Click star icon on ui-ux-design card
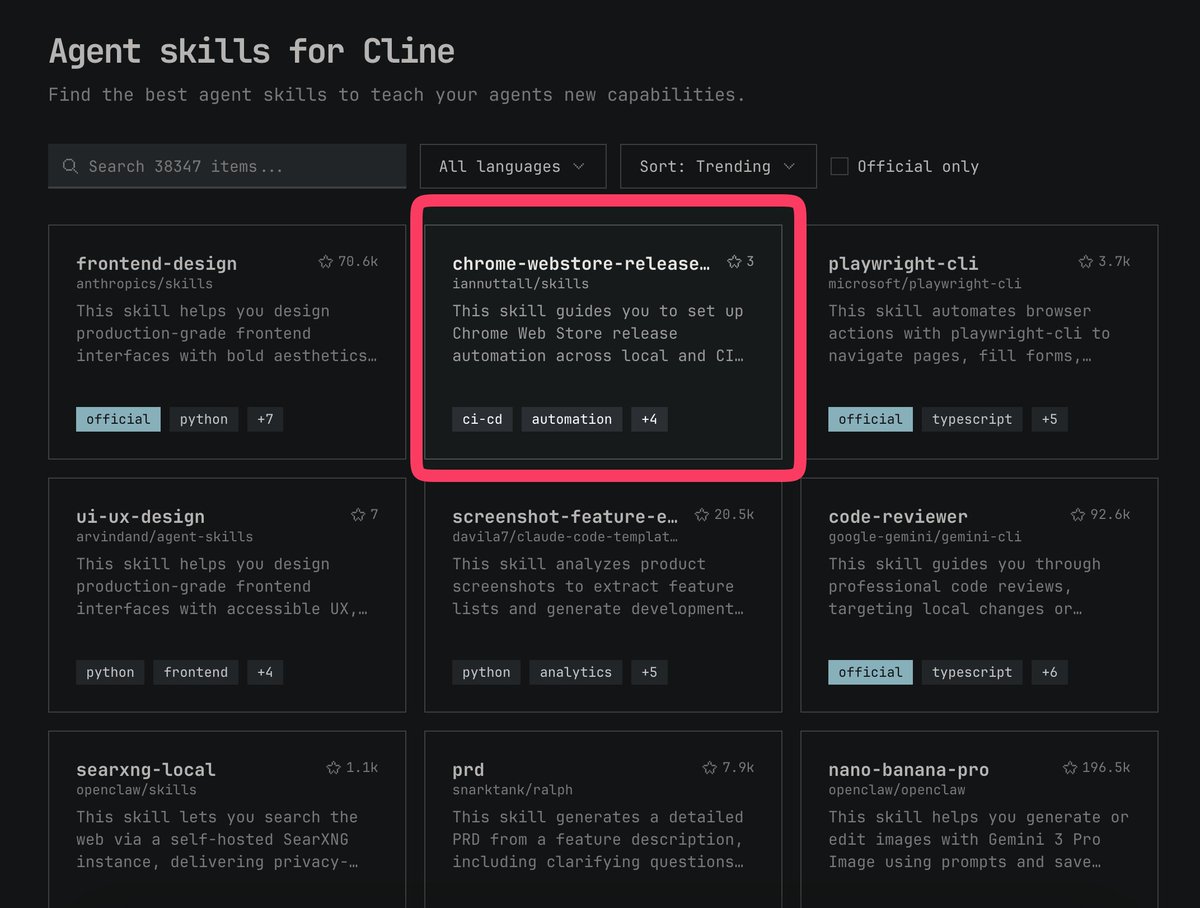Screen dimensions: 1200x908 358,515
